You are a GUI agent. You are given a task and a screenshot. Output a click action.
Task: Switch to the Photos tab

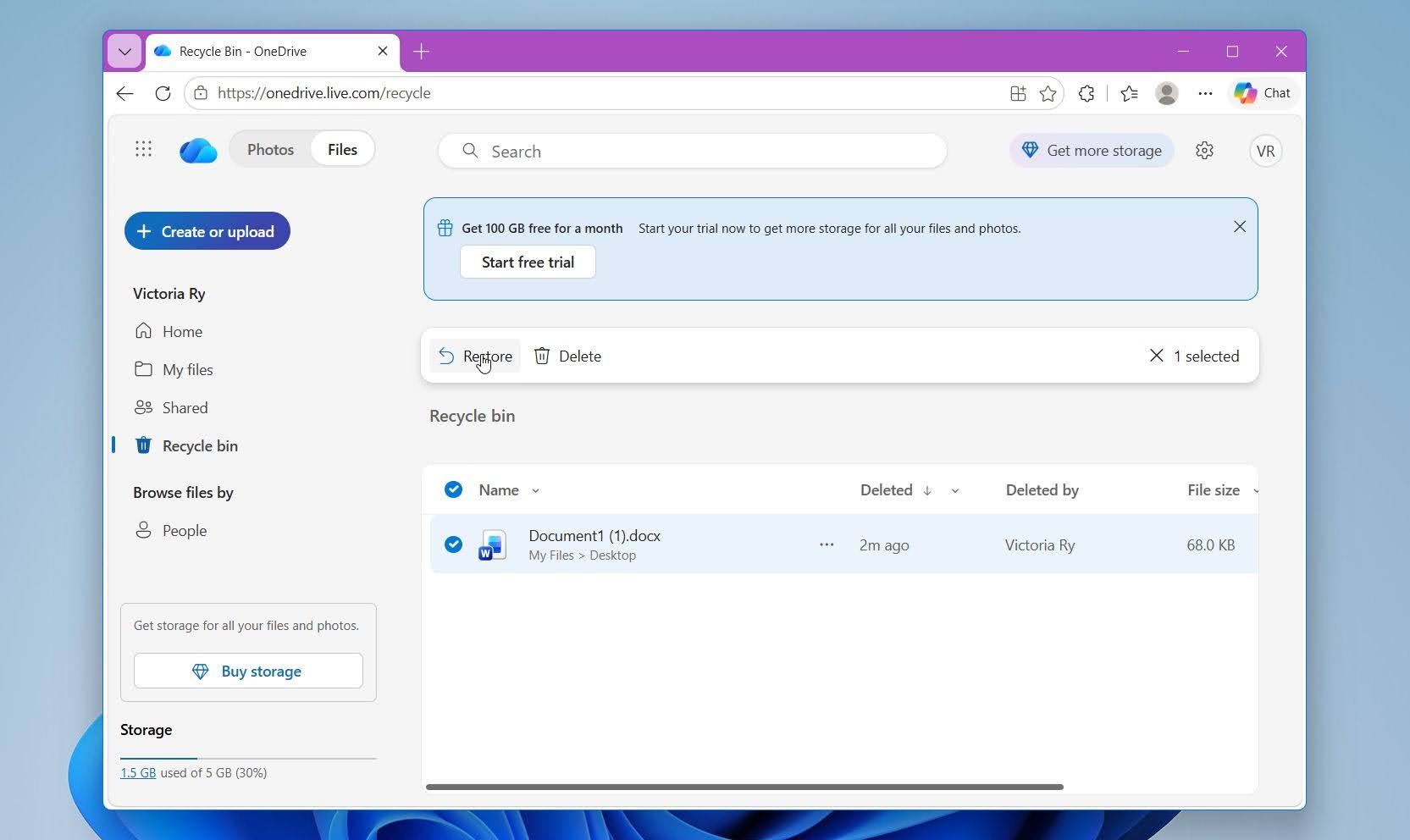point(270,150)
